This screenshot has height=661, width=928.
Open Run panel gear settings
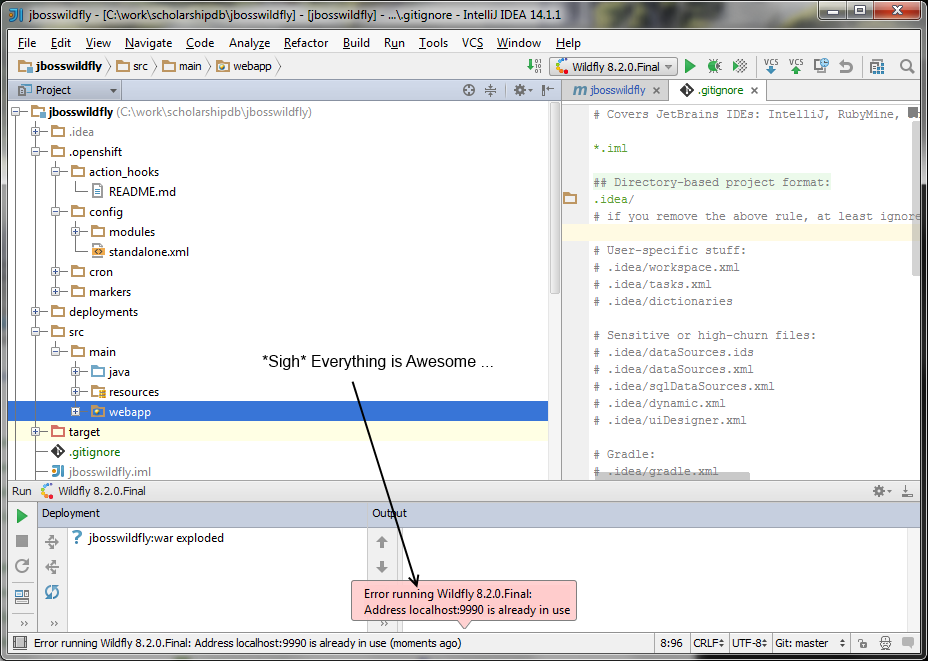(882, 491)
